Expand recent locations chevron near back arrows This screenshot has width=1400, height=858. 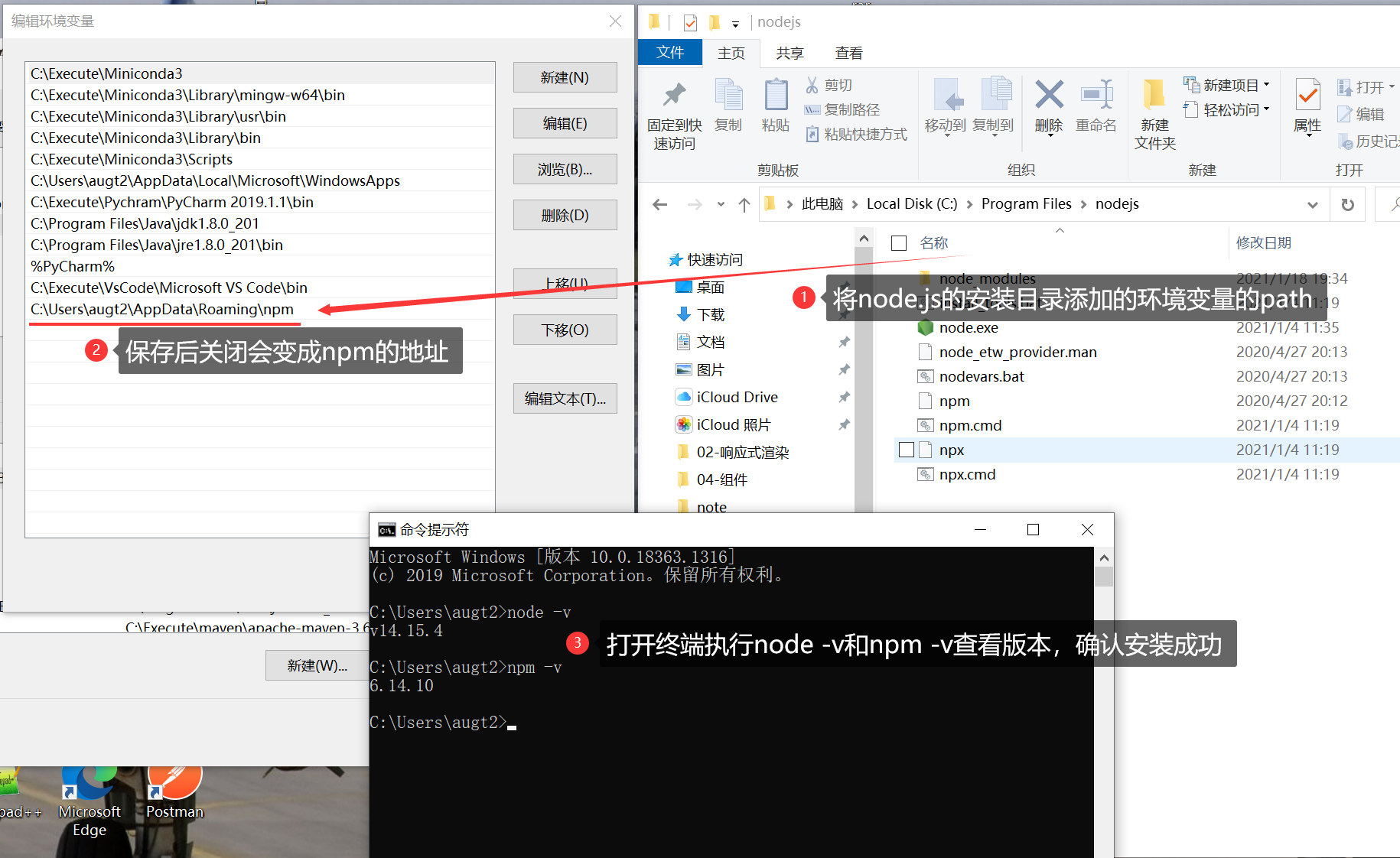point(720,204)
